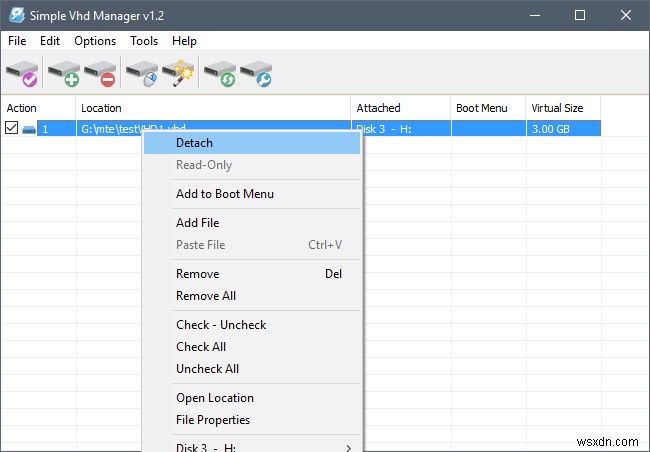Viewport: 650px width, 452px height.
Task: Open the Tools menu
Action: coord(144,41)
